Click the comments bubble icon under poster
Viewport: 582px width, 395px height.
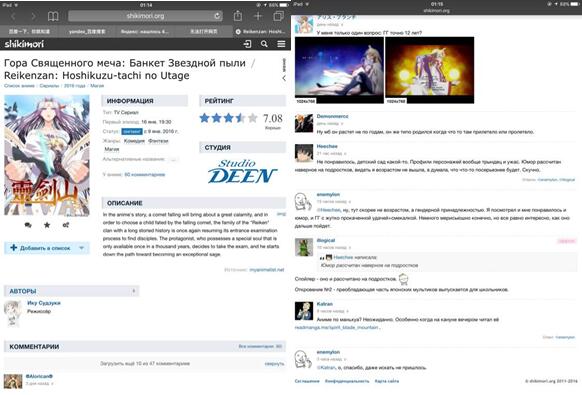28,225
